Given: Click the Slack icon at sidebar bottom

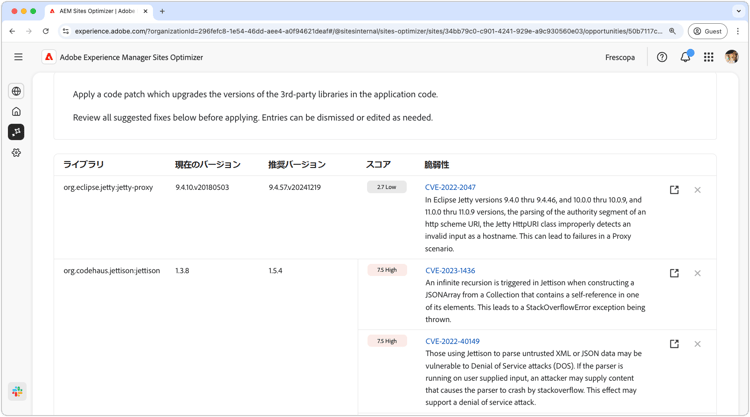Looking at the screenshot, I should coord(17,392).
